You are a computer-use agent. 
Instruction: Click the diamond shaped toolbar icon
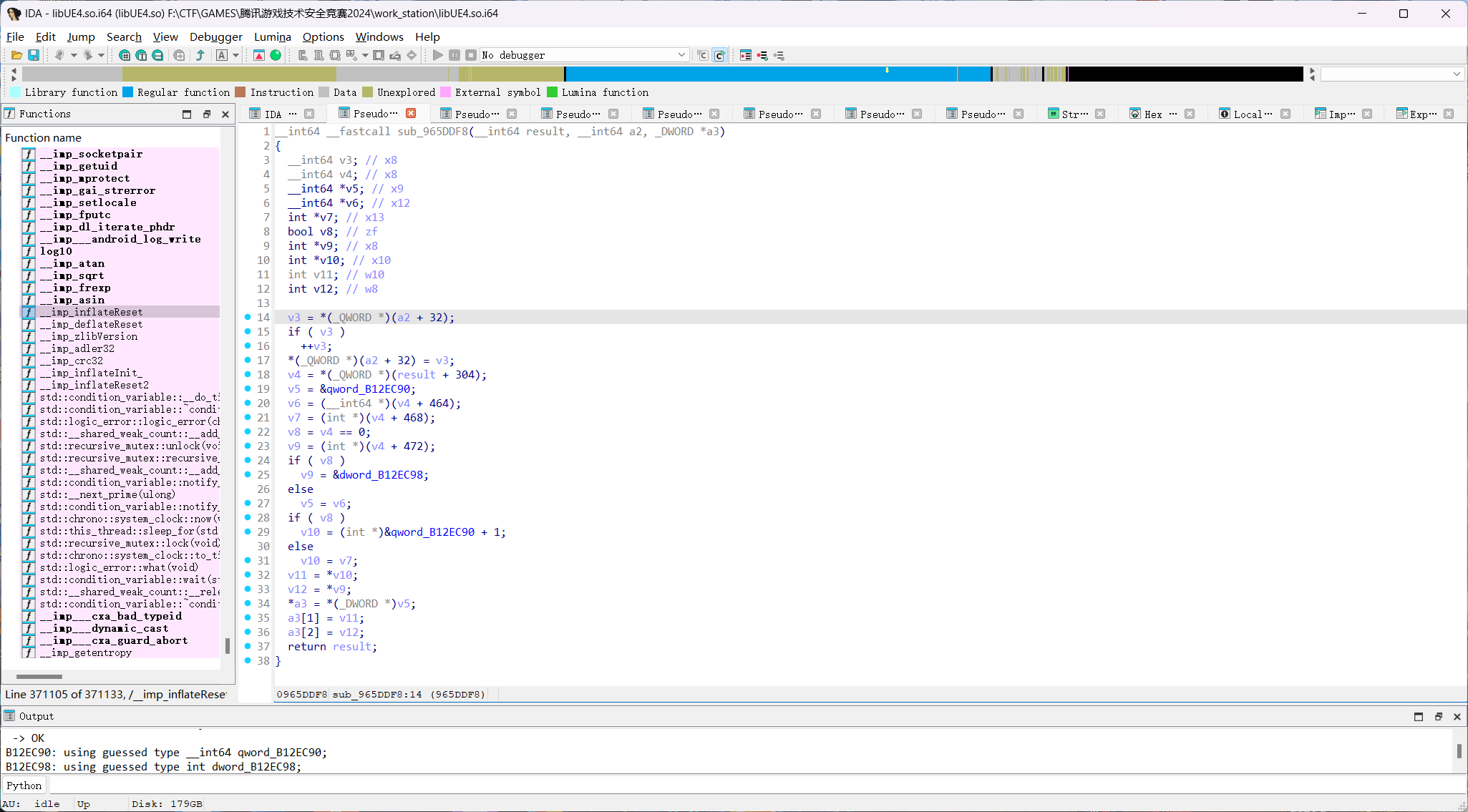[x=412, y=55]
